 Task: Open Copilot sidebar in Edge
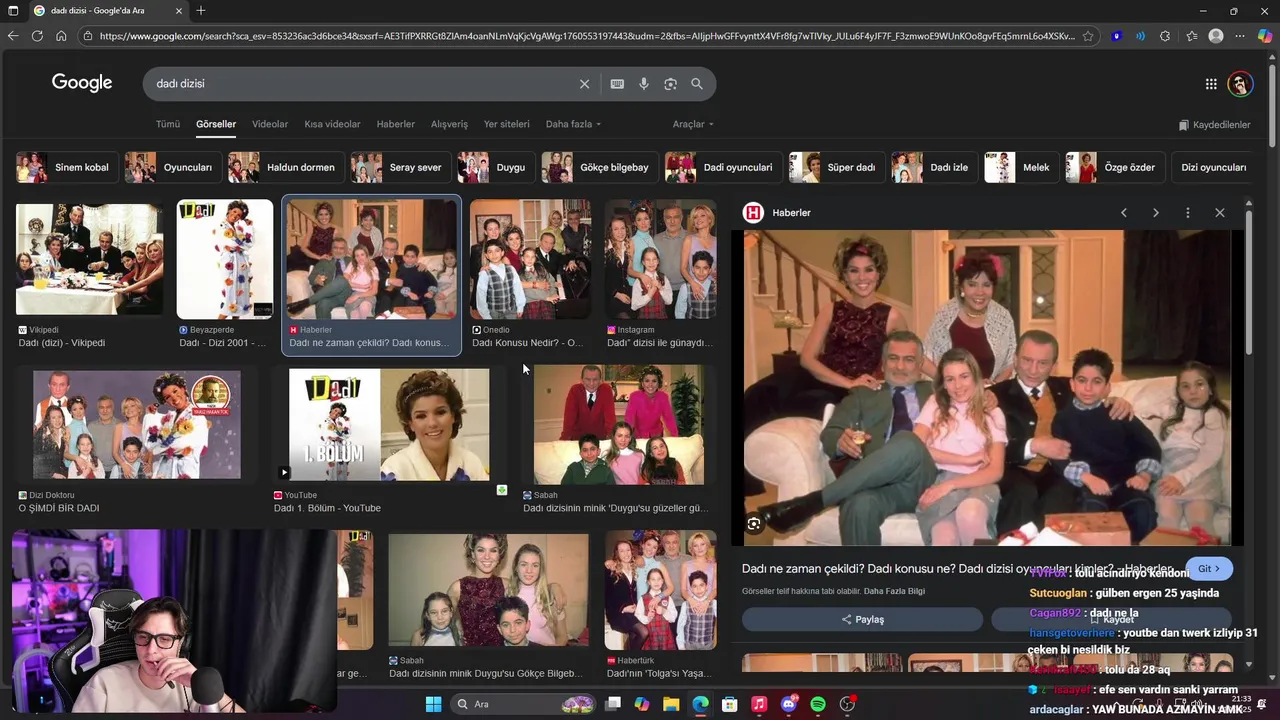tap(1265, 36)
